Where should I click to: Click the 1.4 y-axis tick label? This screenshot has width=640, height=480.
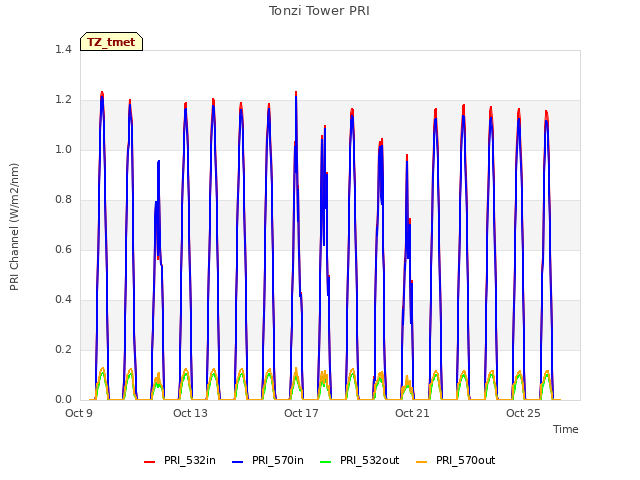click(x=63, y=49)
